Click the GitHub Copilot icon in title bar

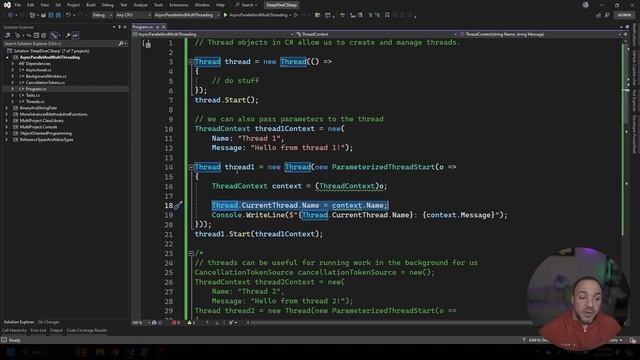tap(586, 5)
